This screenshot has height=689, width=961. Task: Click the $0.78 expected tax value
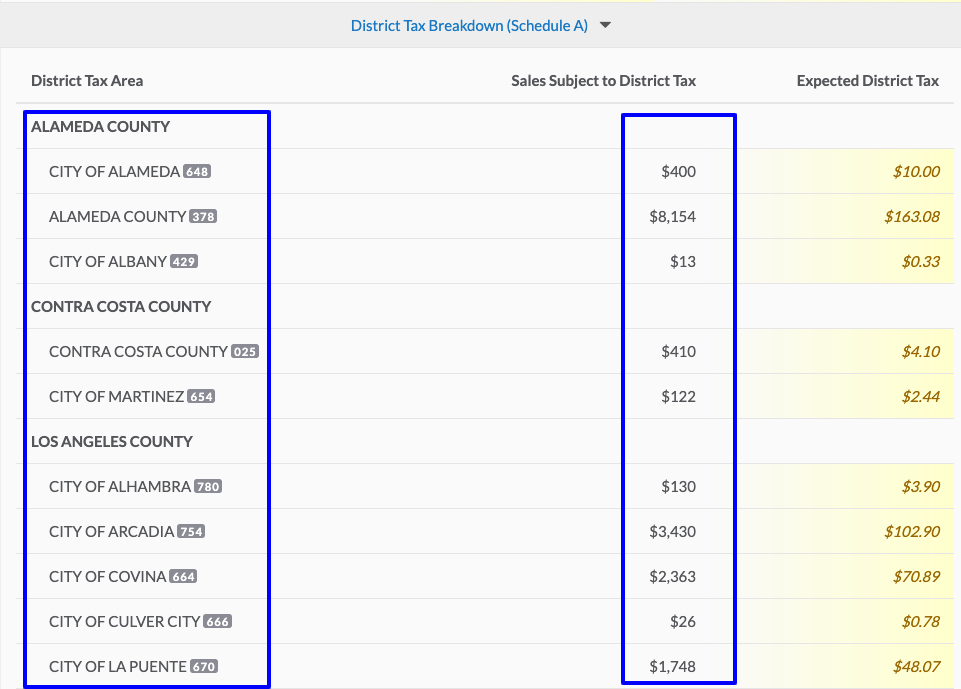click(921, 622)
